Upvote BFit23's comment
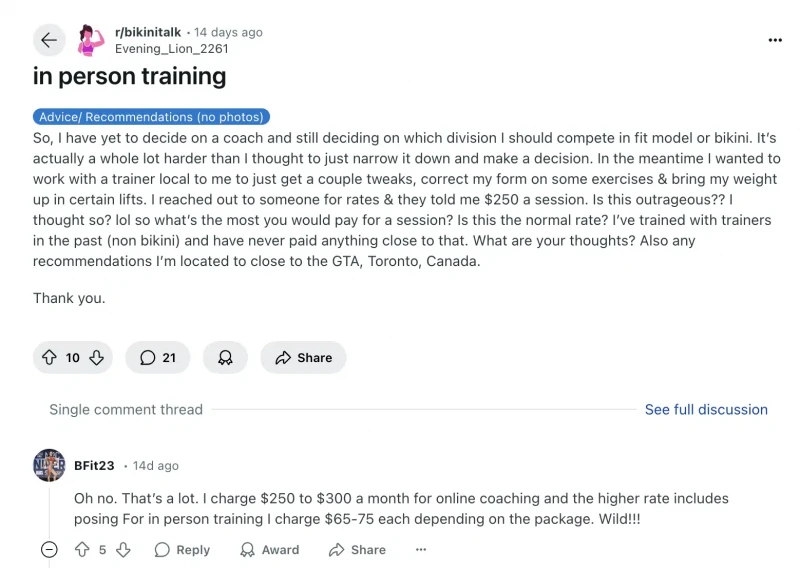Screen dimensions: 800x568 coord(82,550)
